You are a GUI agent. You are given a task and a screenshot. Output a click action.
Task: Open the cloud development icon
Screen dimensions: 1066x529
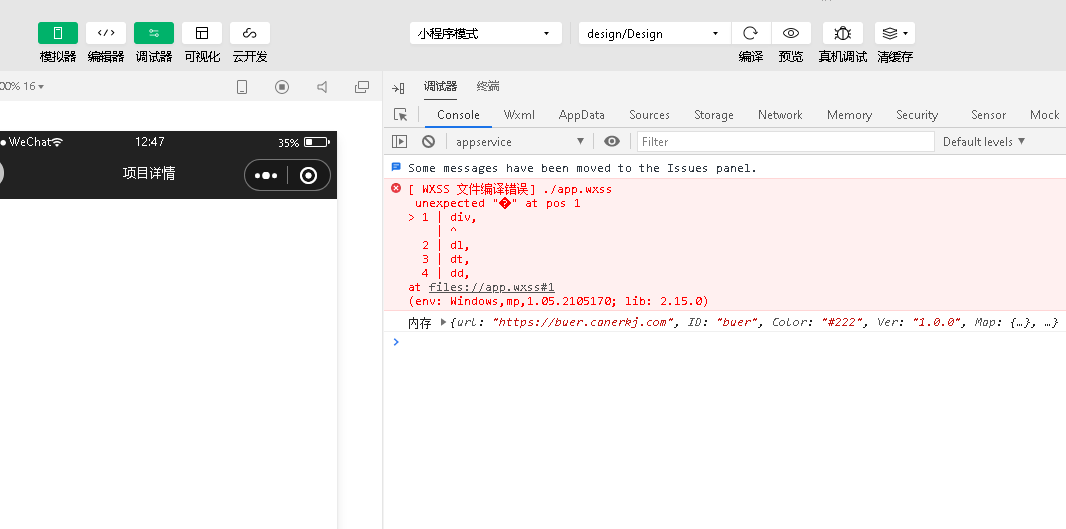pyautogui.click(x=250, y=33)
